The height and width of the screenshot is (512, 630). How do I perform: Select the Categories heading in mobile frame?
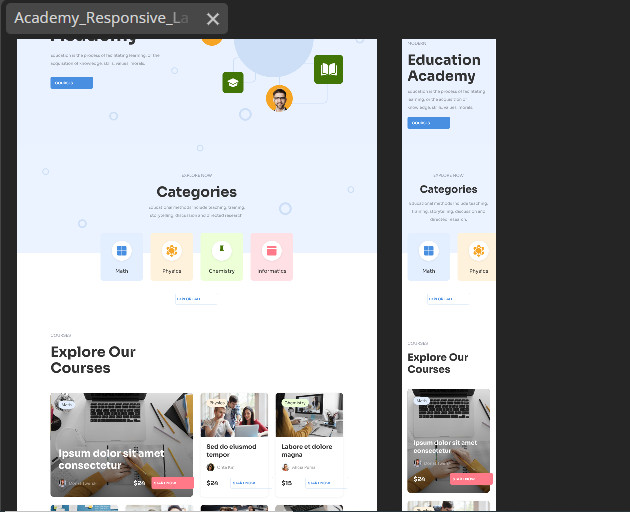[x=448, y=189]
